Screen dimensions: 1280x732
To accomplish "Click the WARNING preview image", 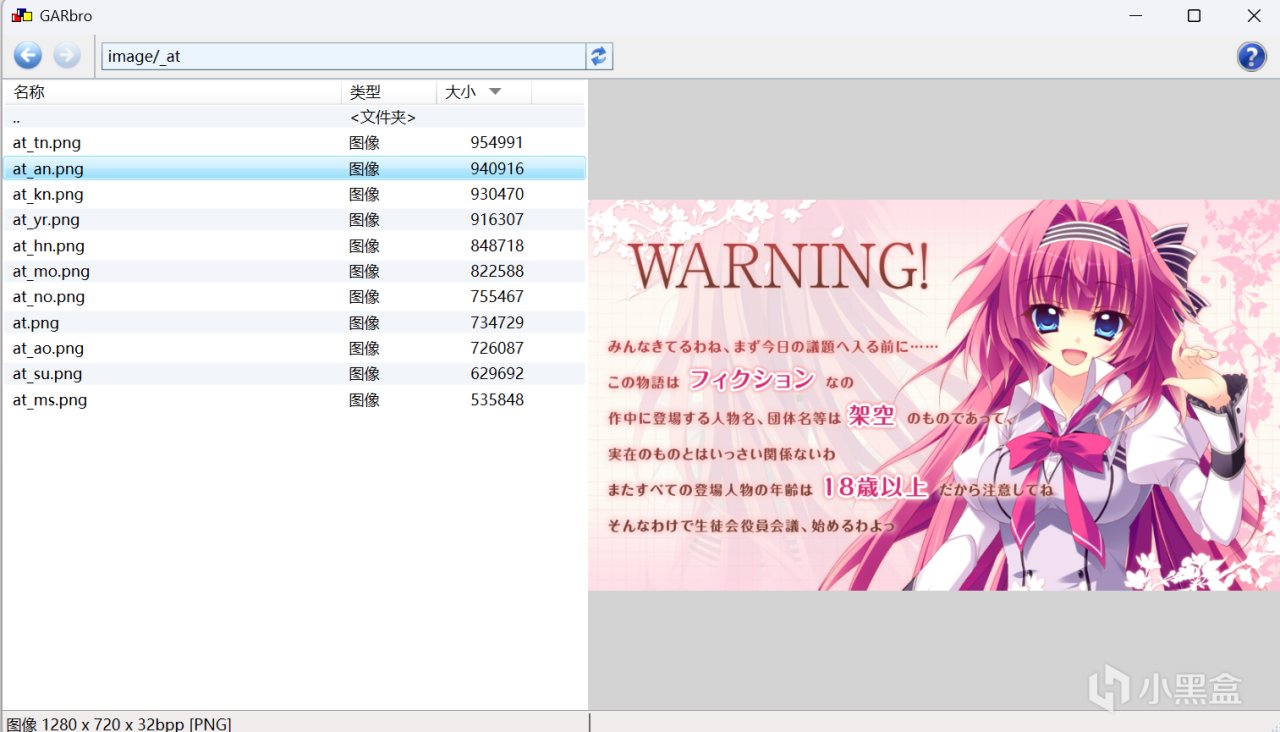I will (x=934, y=395).
